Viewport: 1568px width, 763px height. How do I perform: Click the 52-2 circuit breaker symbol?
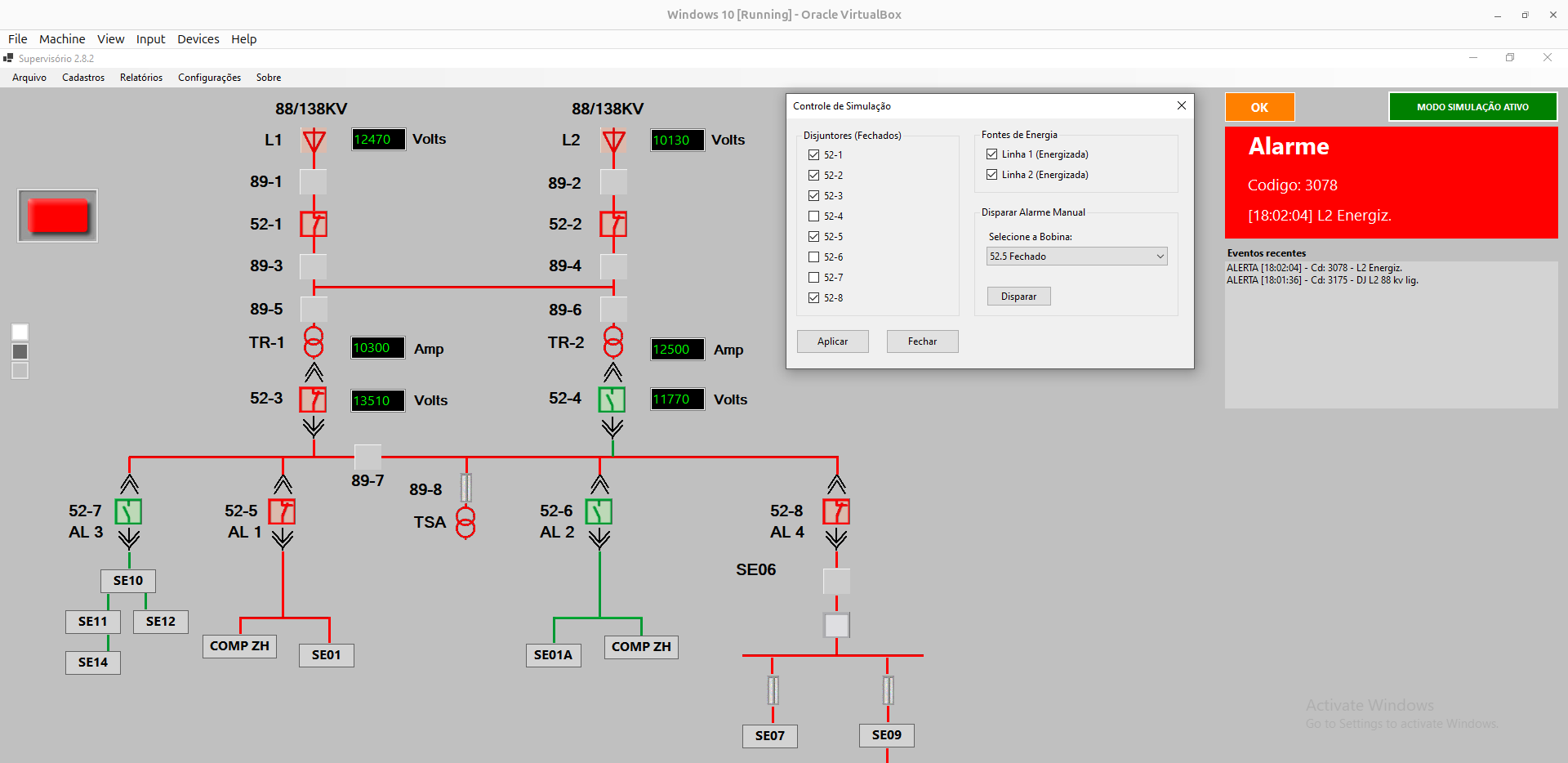pyautogui.click(x=613, y=224)
